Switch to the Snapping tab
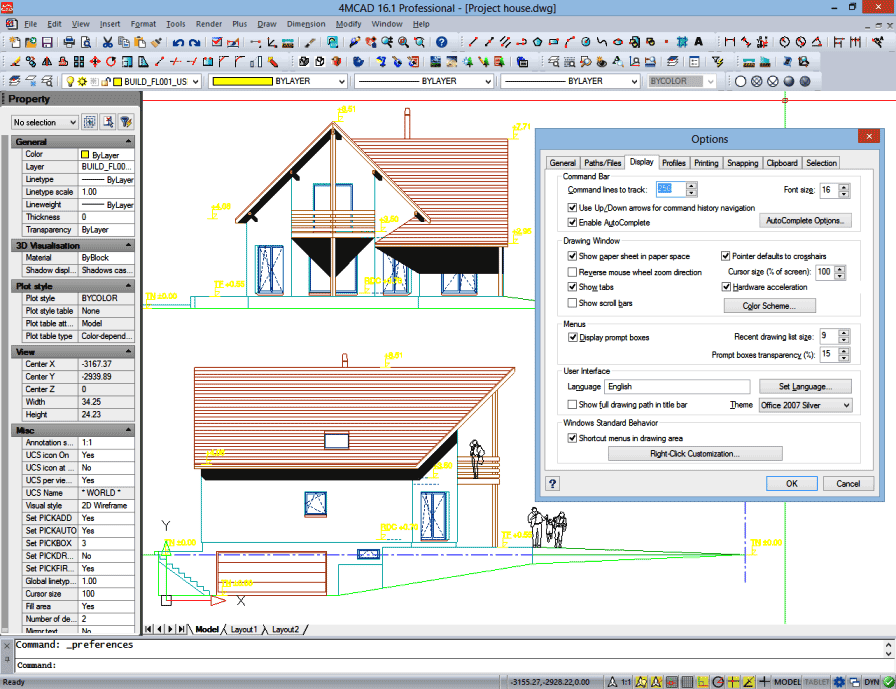 pos(742,162)
